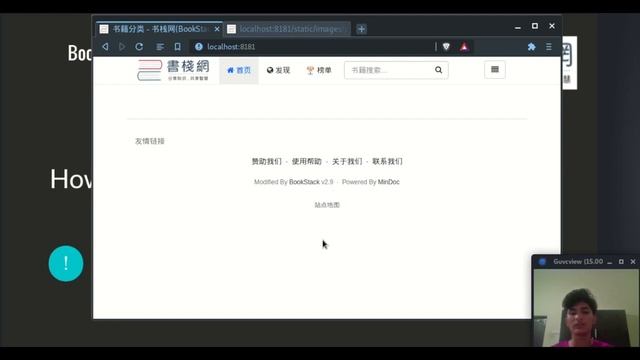Minimize the Guvcview window
This screenshot has width=640, height=360.
pos(609,262)
